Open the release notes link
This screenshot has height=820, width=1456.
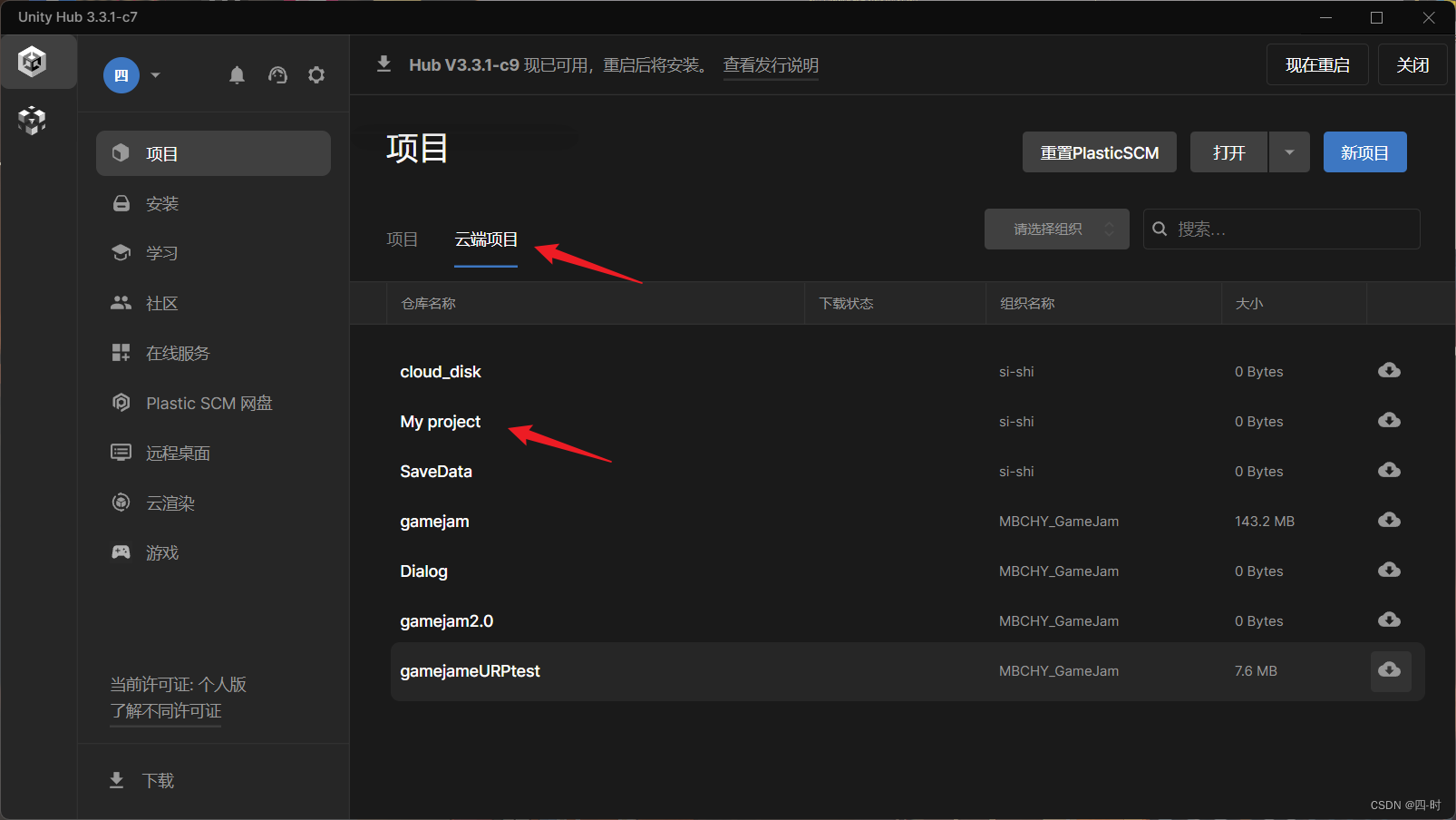click(771, 65)
